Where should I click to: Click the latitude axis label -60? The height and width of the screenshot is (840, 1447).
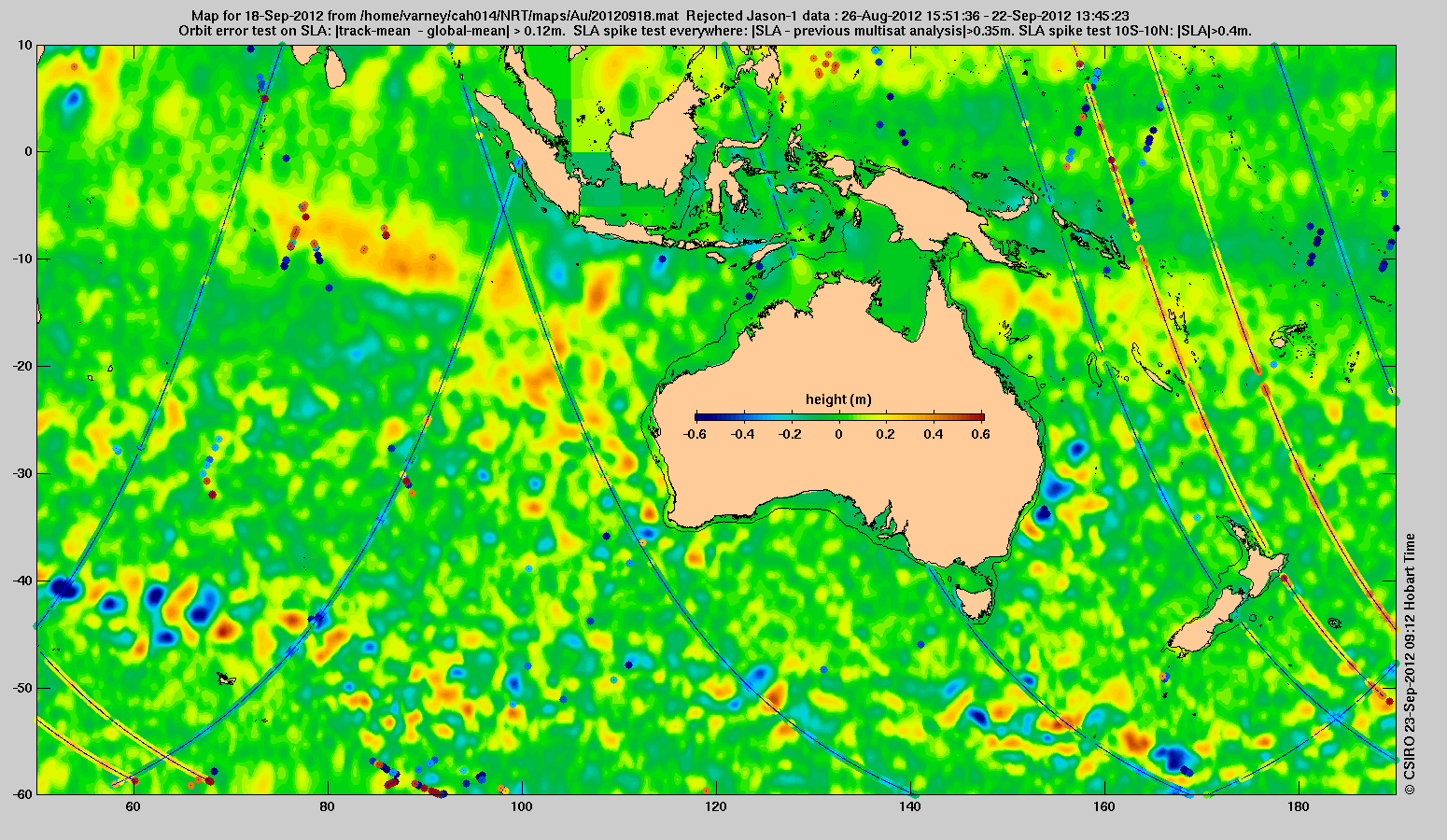[22, 794]
